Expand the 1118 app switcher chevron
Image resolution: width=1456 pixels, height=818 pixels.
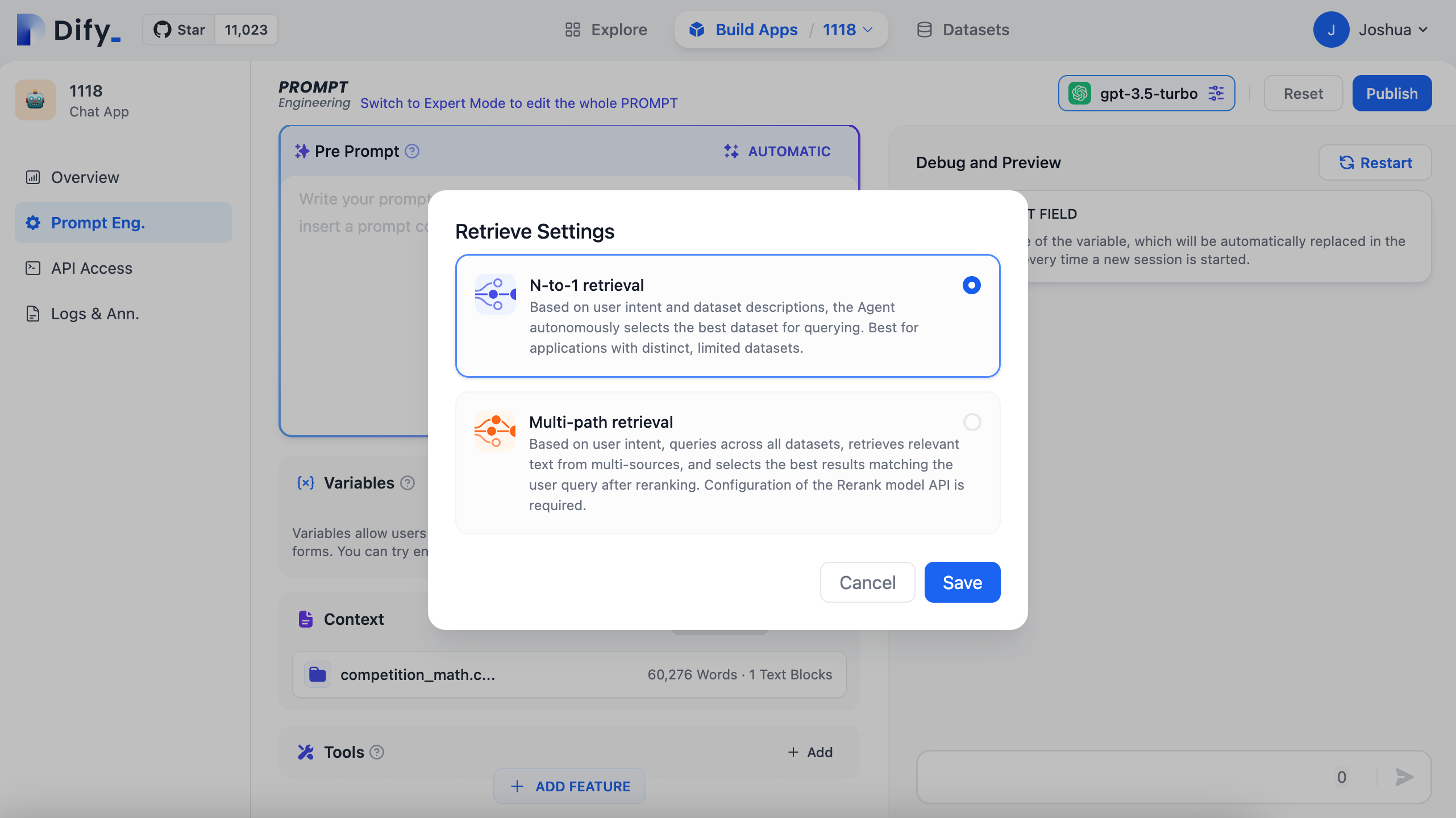point(868,30)
